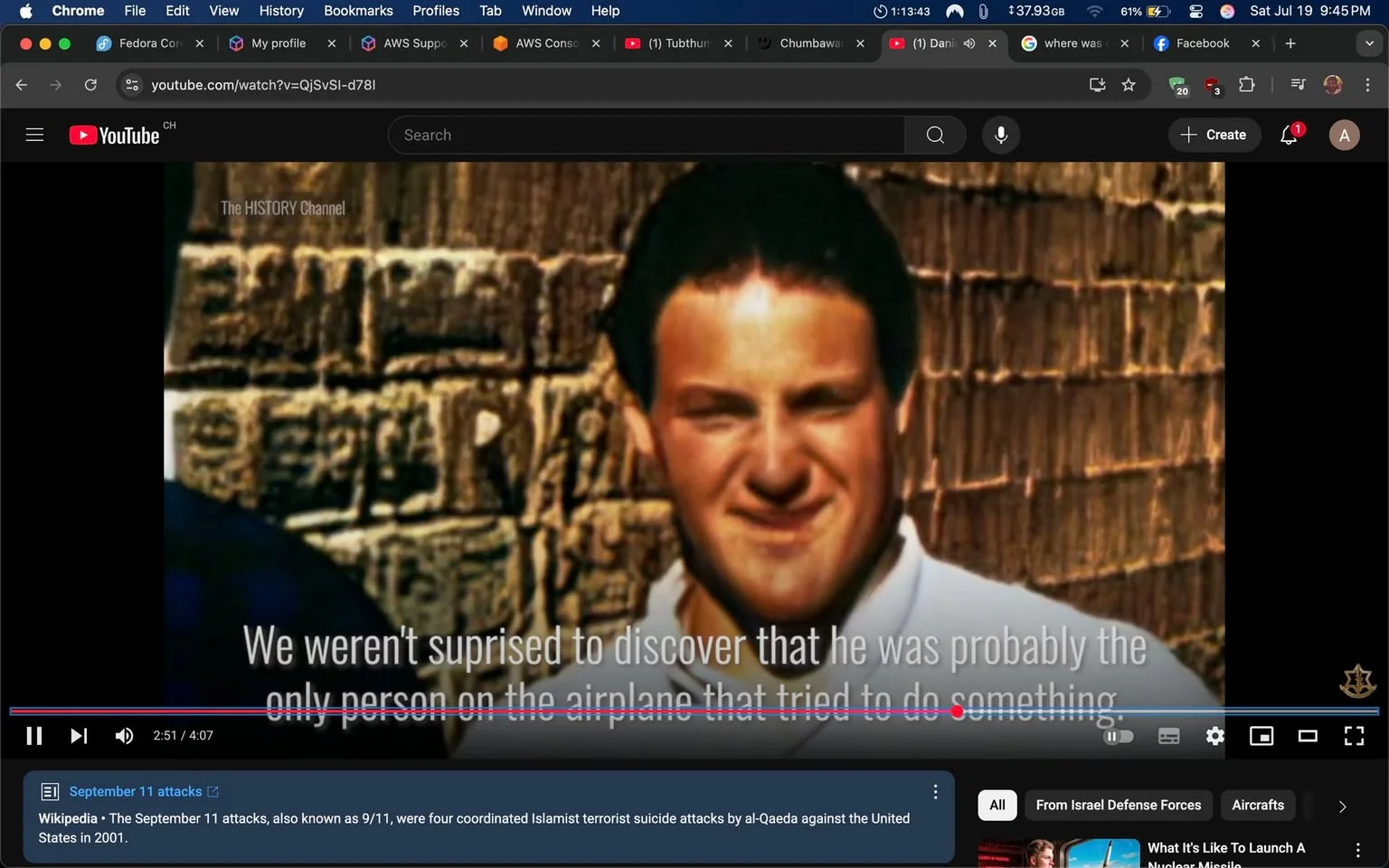Open options for Nuclear Missile video

point(1357,850)
